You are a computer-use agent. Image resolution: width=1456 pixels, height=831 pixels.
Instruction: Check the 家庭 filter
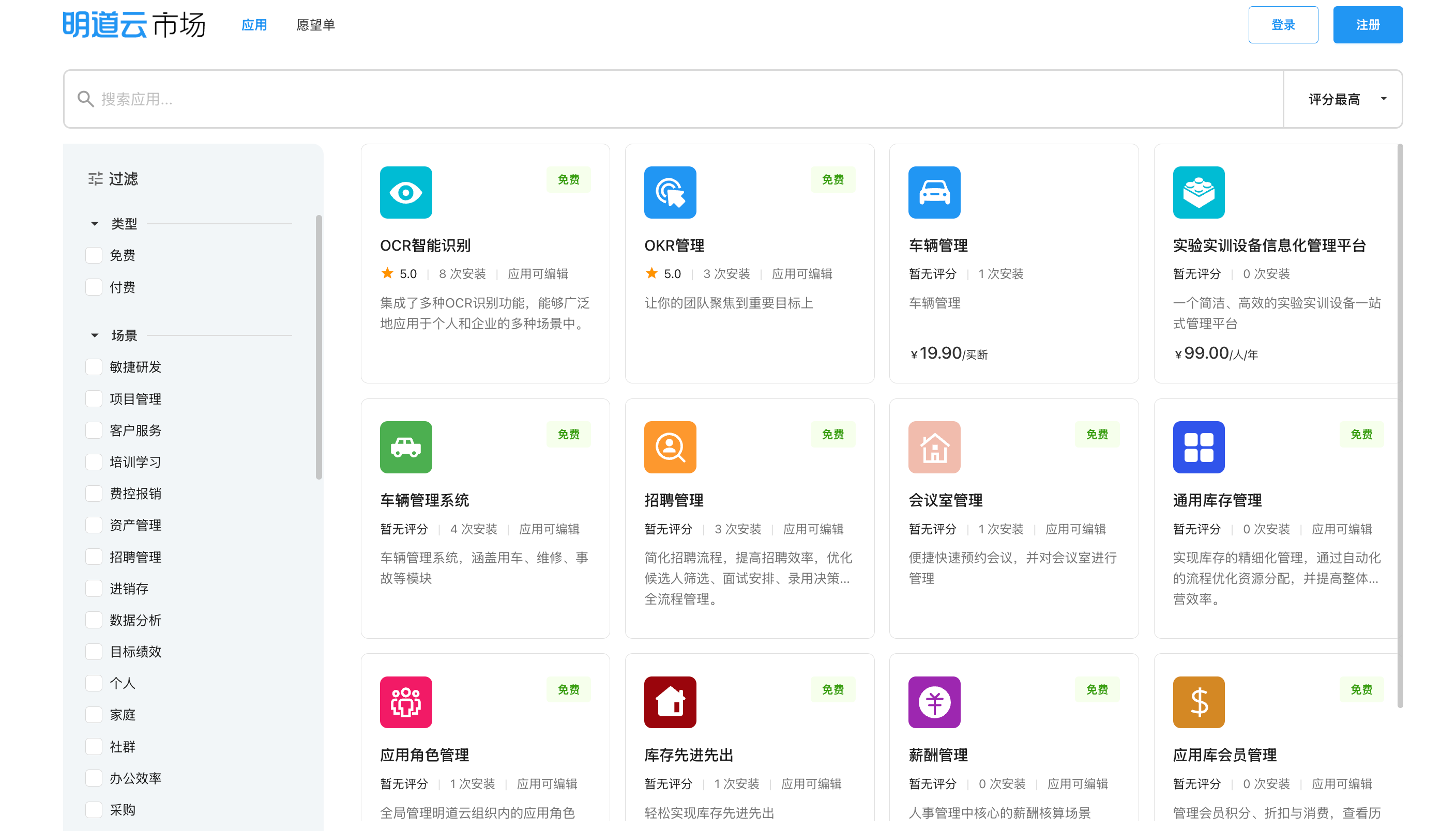[94, 715]
